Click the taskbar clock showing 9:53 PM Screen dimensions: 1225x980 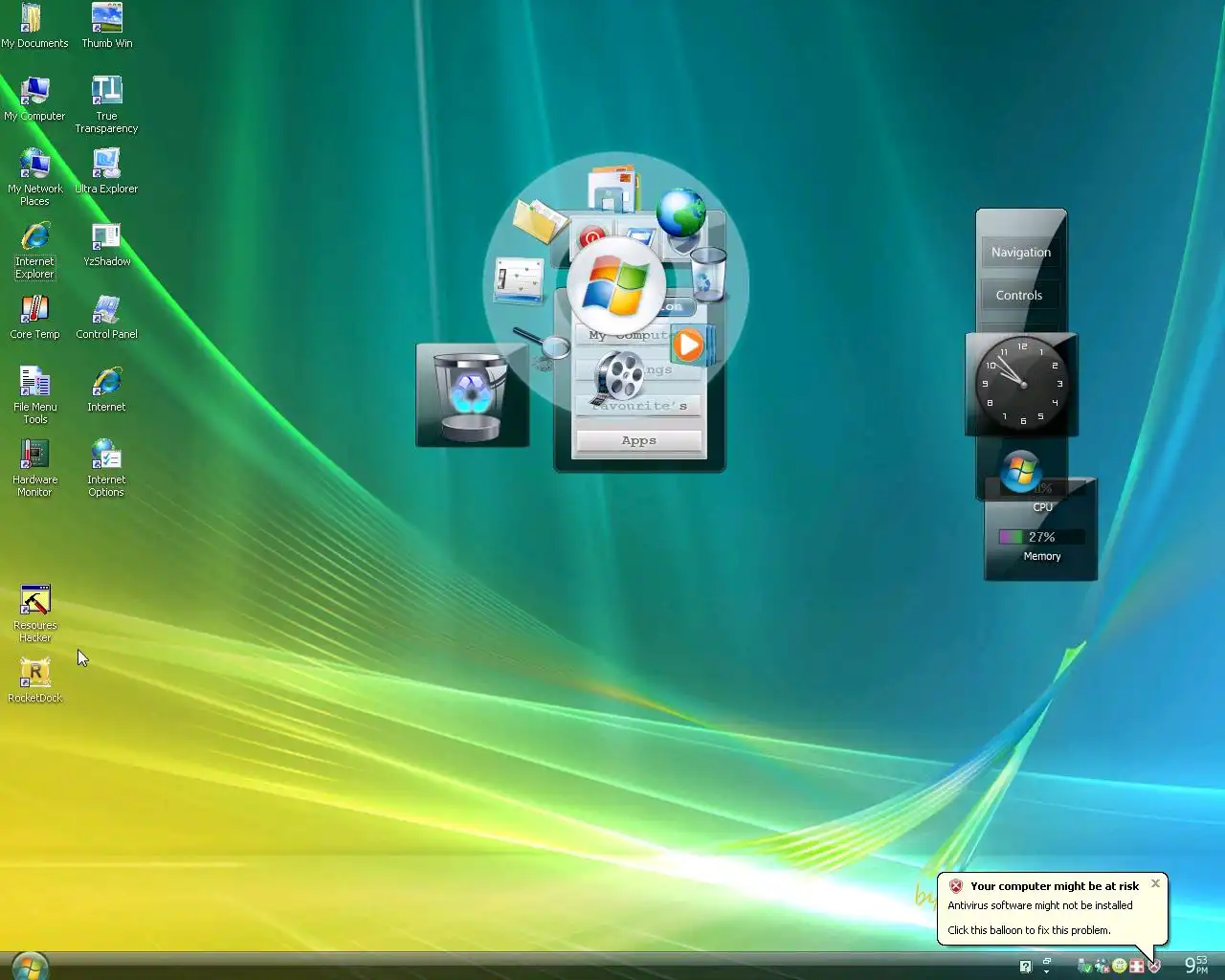[x=1196, y=965]
